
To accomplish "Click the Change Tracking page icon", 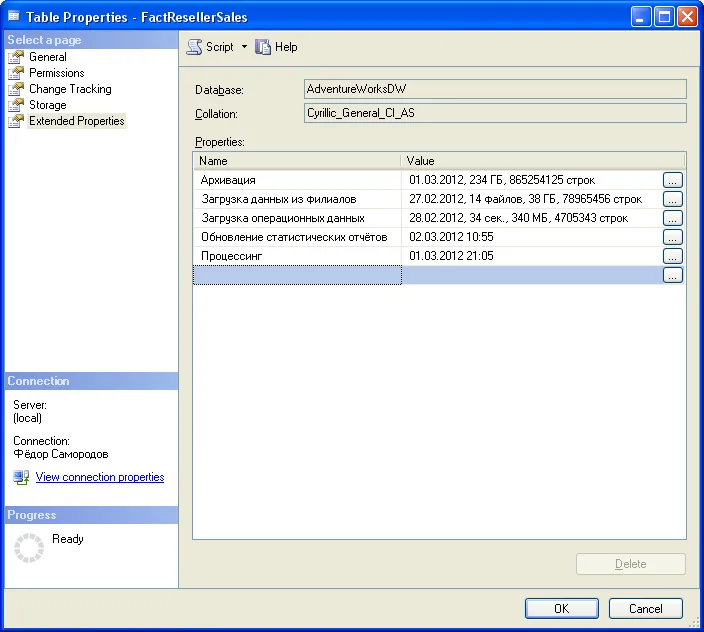I will (16, 89).
